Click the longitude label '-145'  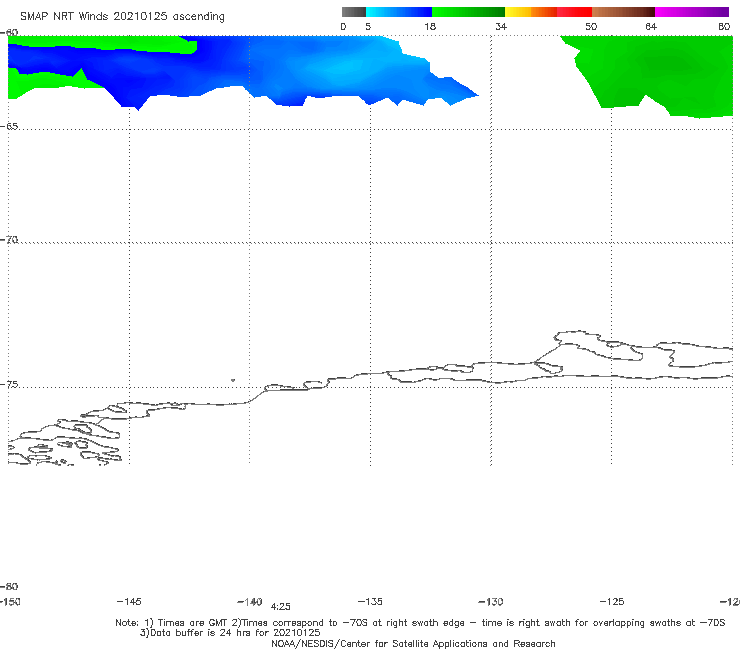point(129,602)
